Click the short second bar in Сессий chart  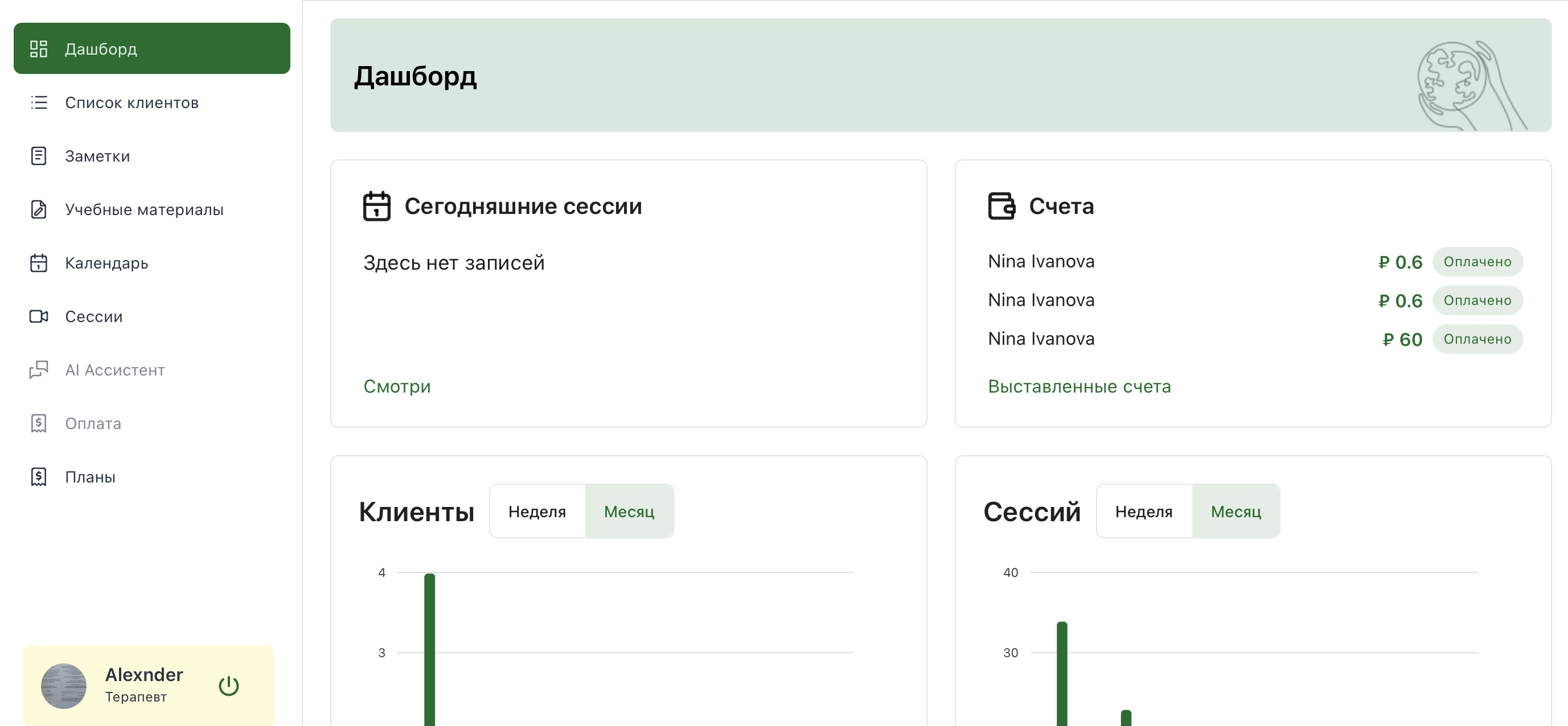(1126, 717)
